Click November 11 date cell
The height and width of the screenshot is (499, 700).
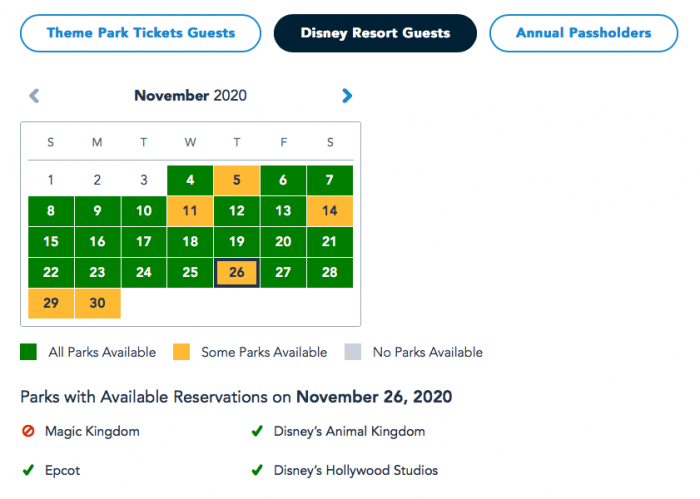click(x=190, y=211)
